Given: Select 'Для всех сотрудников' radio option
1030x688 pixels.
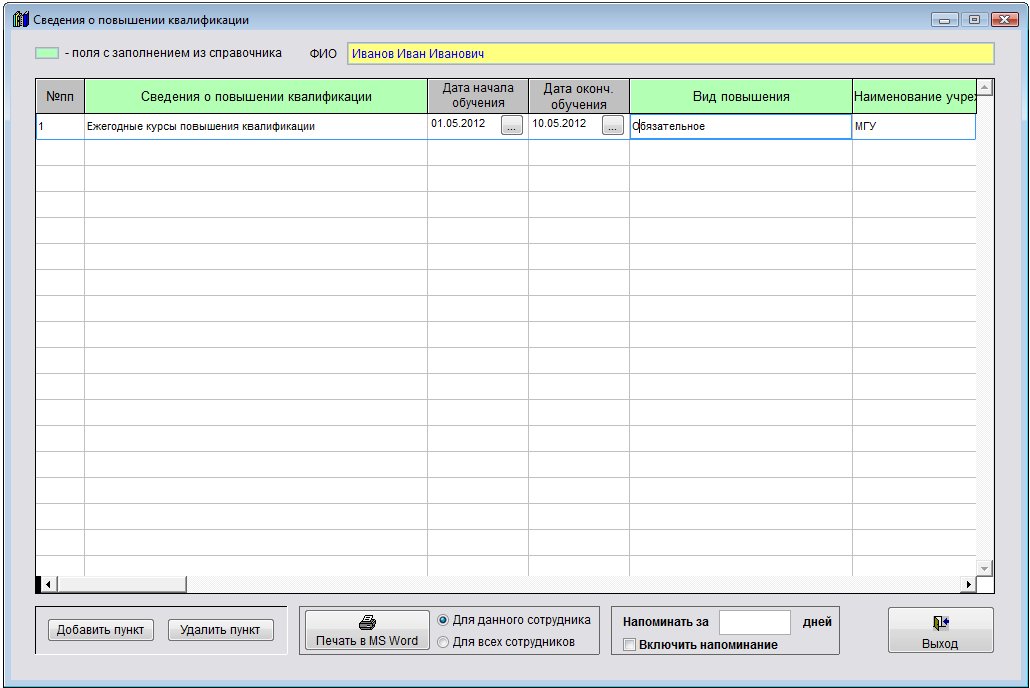Looking at the screenshot, I should point(443,642).
